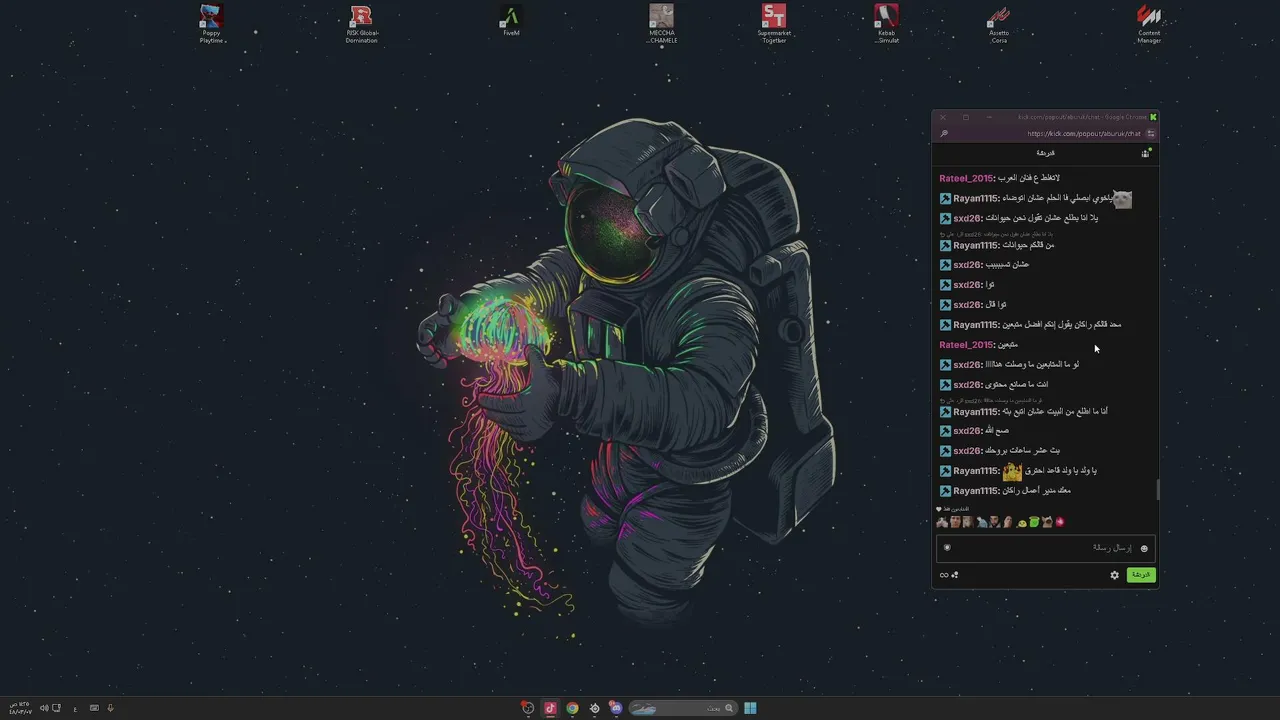Open Windows Start button on taskbar
1280x720 pixels.
point(750,708)
